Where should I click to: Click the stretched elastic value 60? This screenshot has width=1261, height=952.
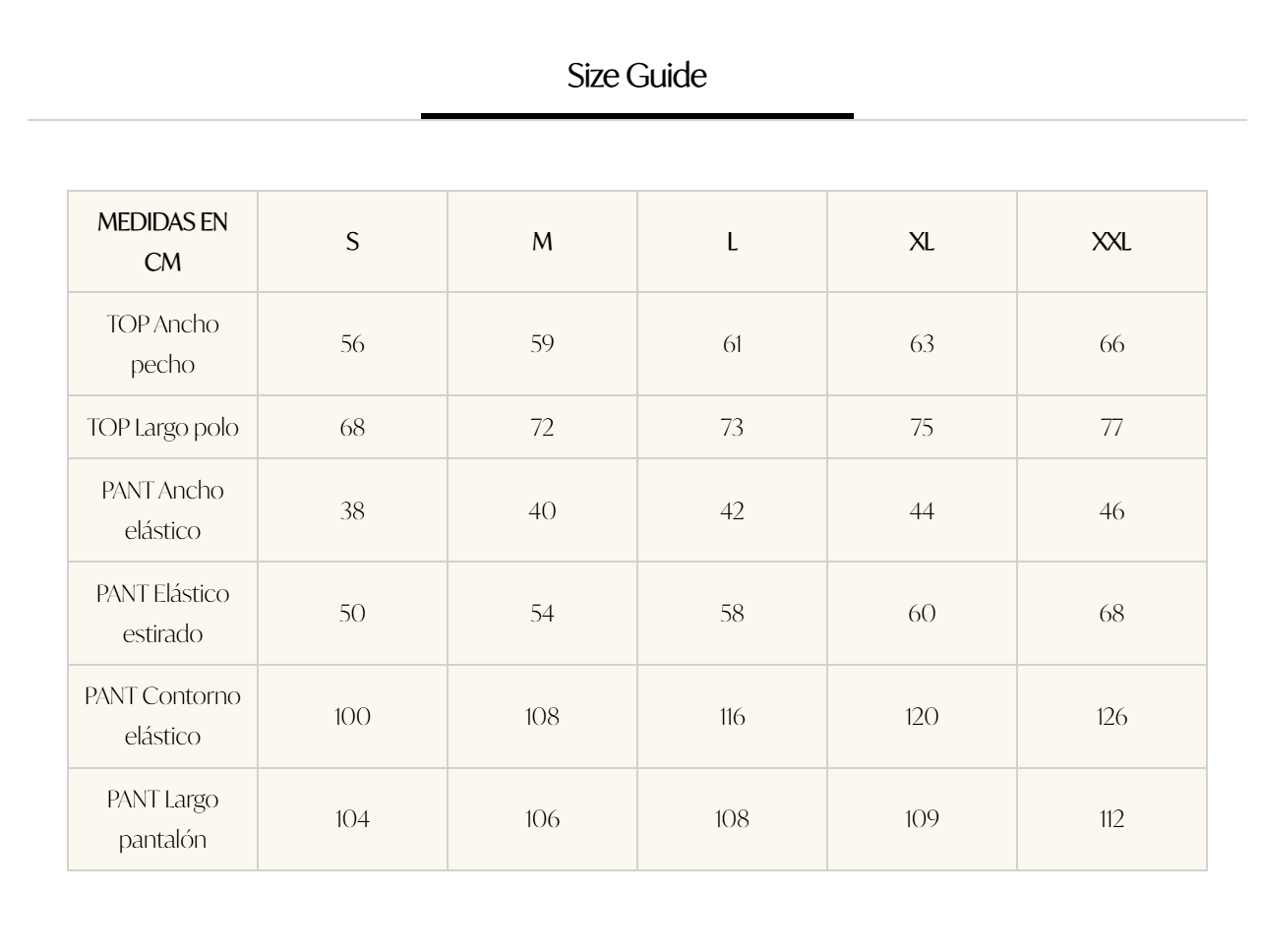tap(922, 614)
